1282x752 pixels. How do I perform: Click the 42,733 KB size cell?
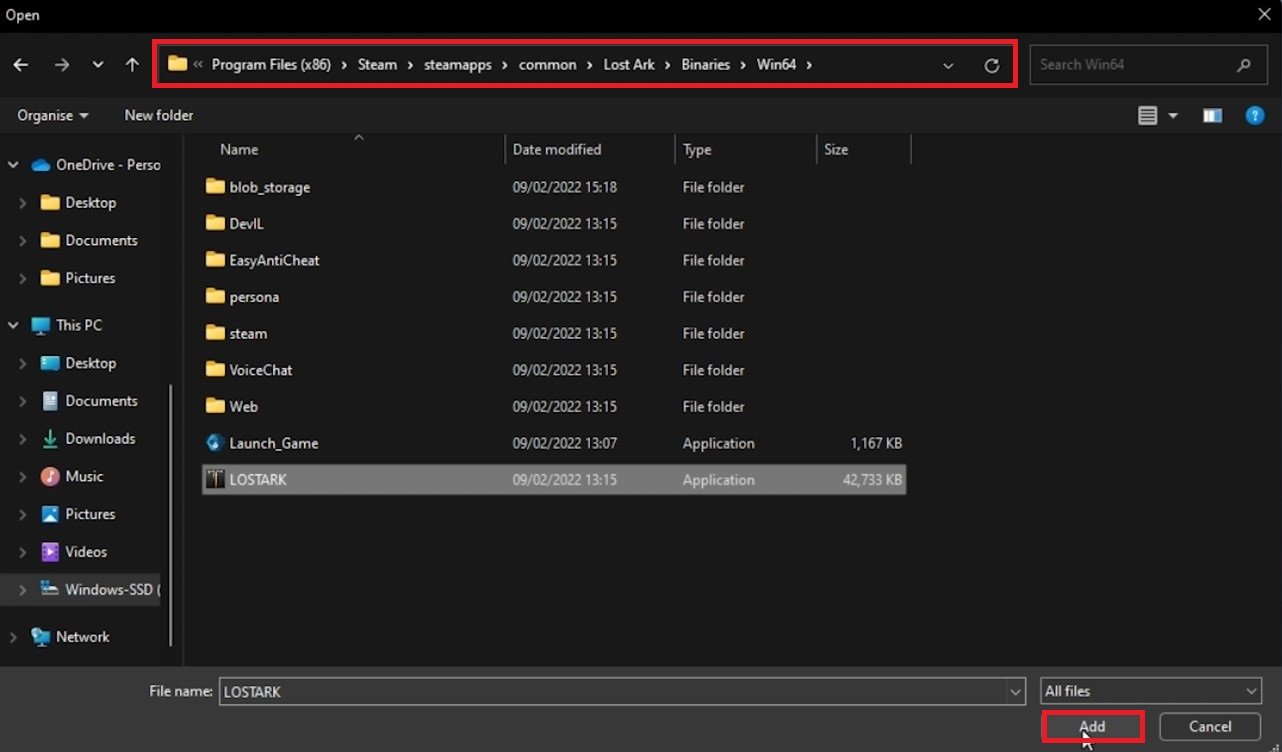coord(872,480)
